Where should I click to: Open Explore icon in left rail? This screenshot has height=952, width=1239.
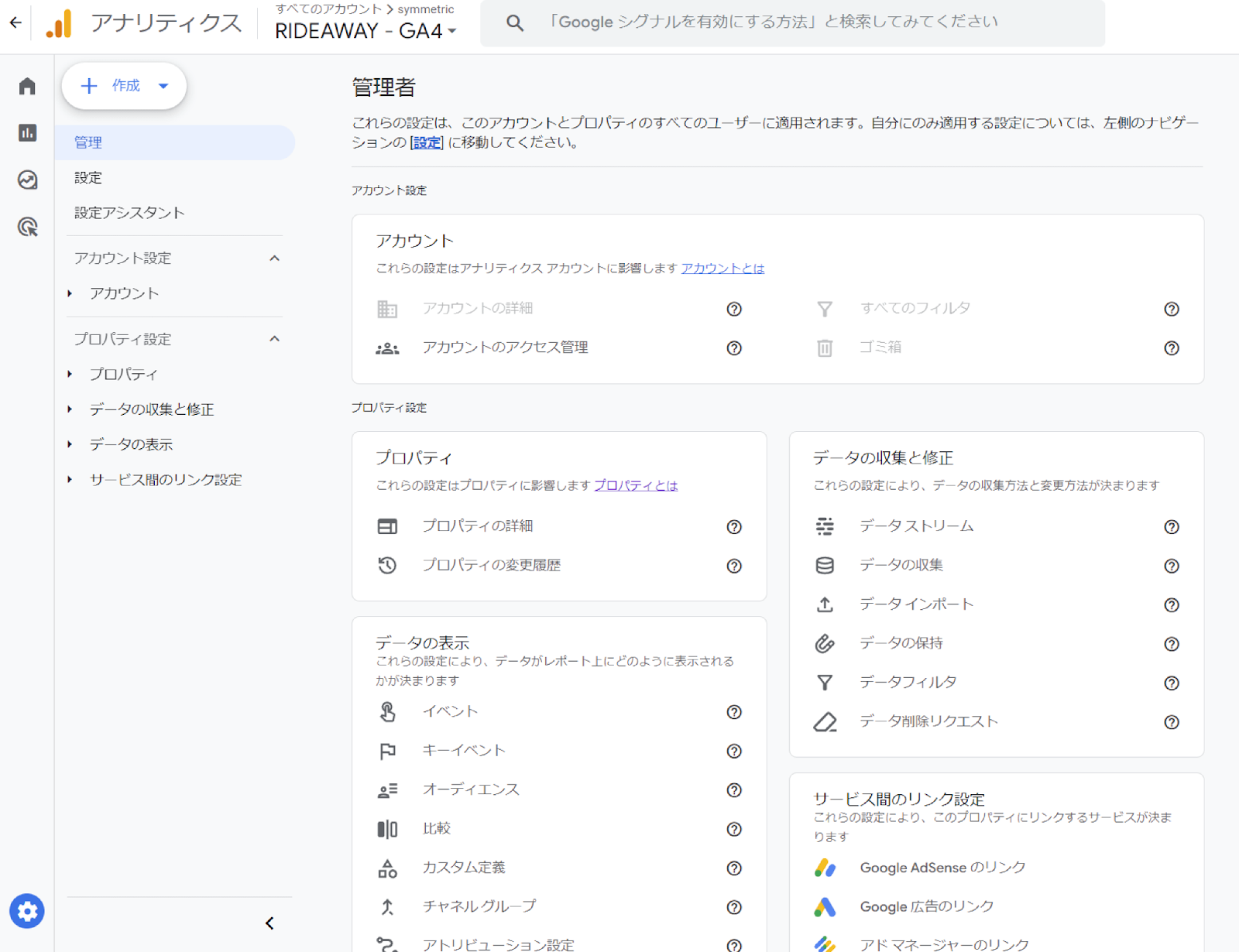pos(27,180)
